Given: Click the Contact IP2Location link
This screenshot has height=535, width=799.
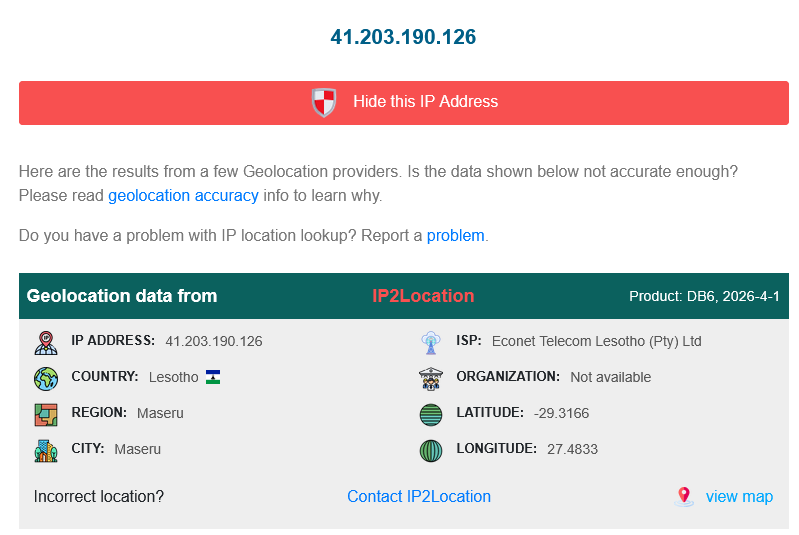Looking at the screenshot, I should coord(419,496).
